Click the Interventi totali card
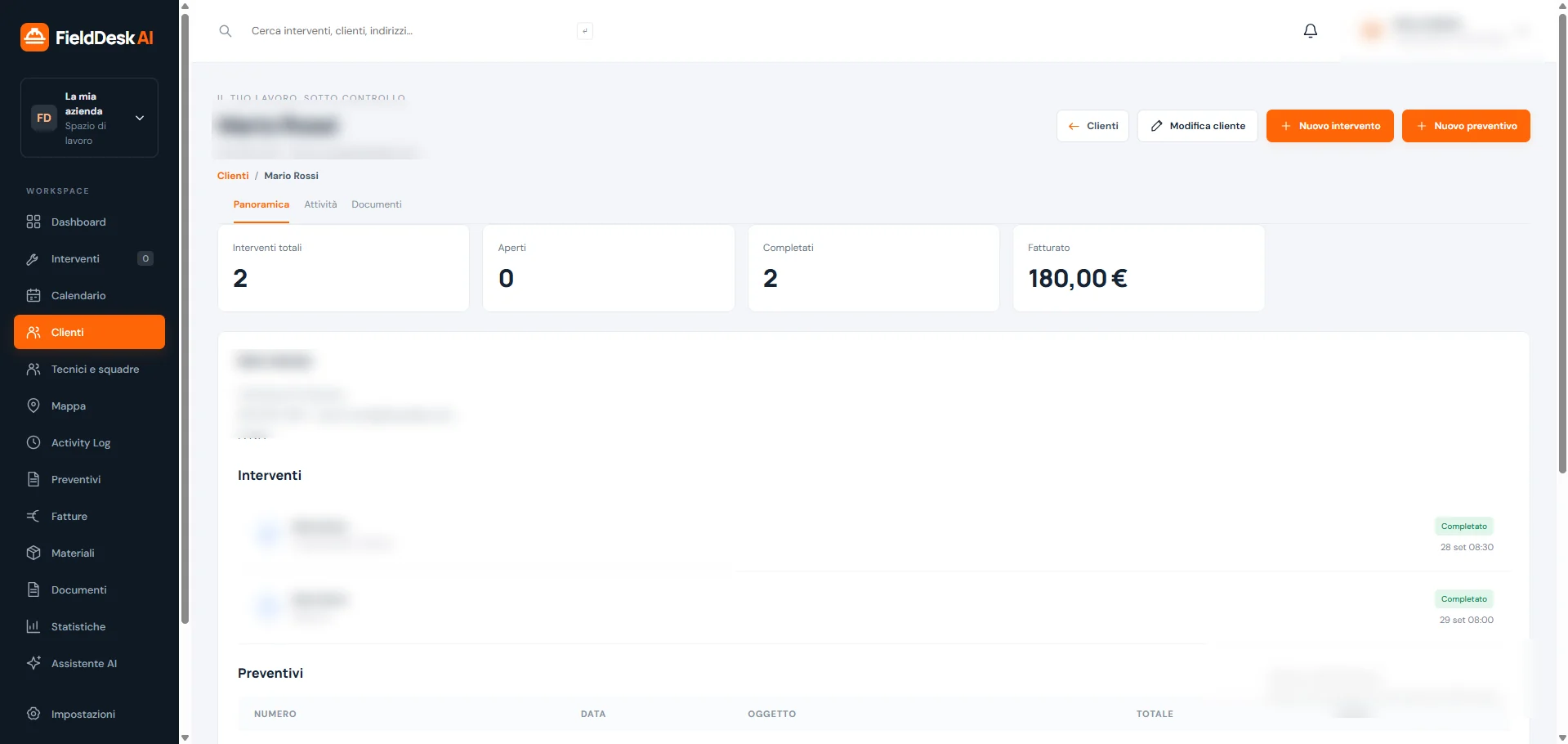This screenshot has width=1568, height=744. (x=343, y=268)
